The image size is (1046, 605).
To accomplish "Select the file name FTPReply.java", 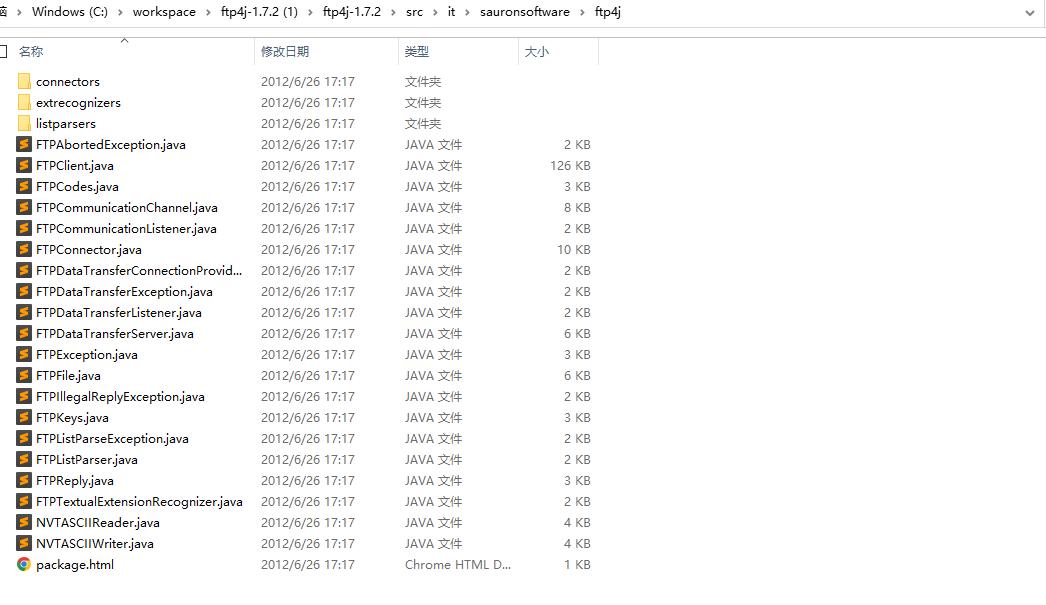I will 75,480.
